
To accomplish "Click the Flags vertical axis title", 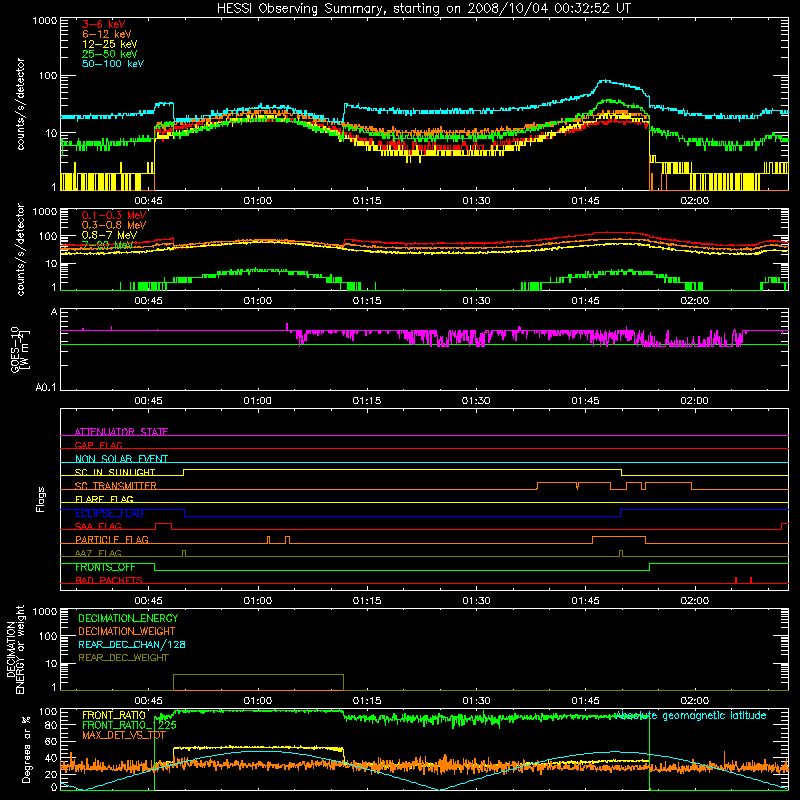I will pos(40,499).
